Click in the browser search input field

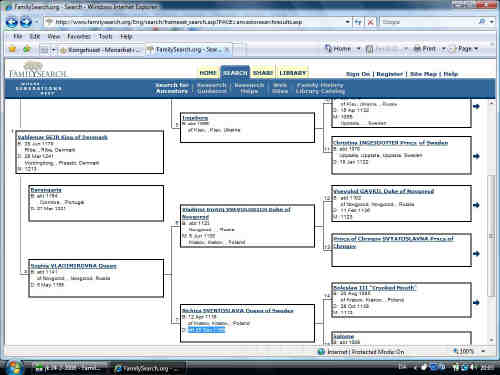coord(429,22)
